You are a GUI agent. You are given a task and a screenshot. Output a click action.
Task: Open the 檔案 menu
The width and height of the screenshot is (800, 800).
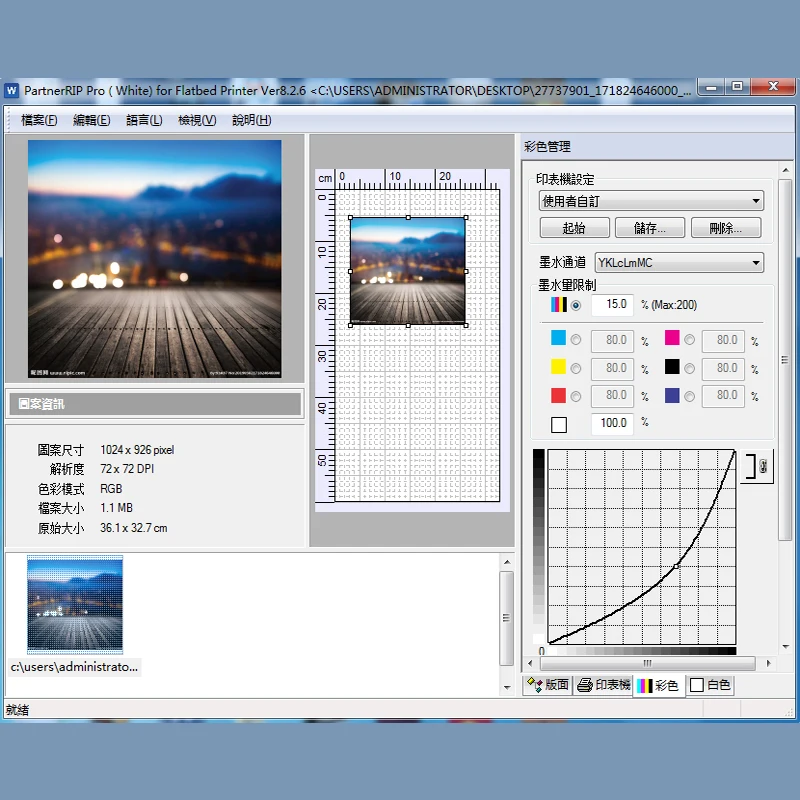tap(38, 119)
